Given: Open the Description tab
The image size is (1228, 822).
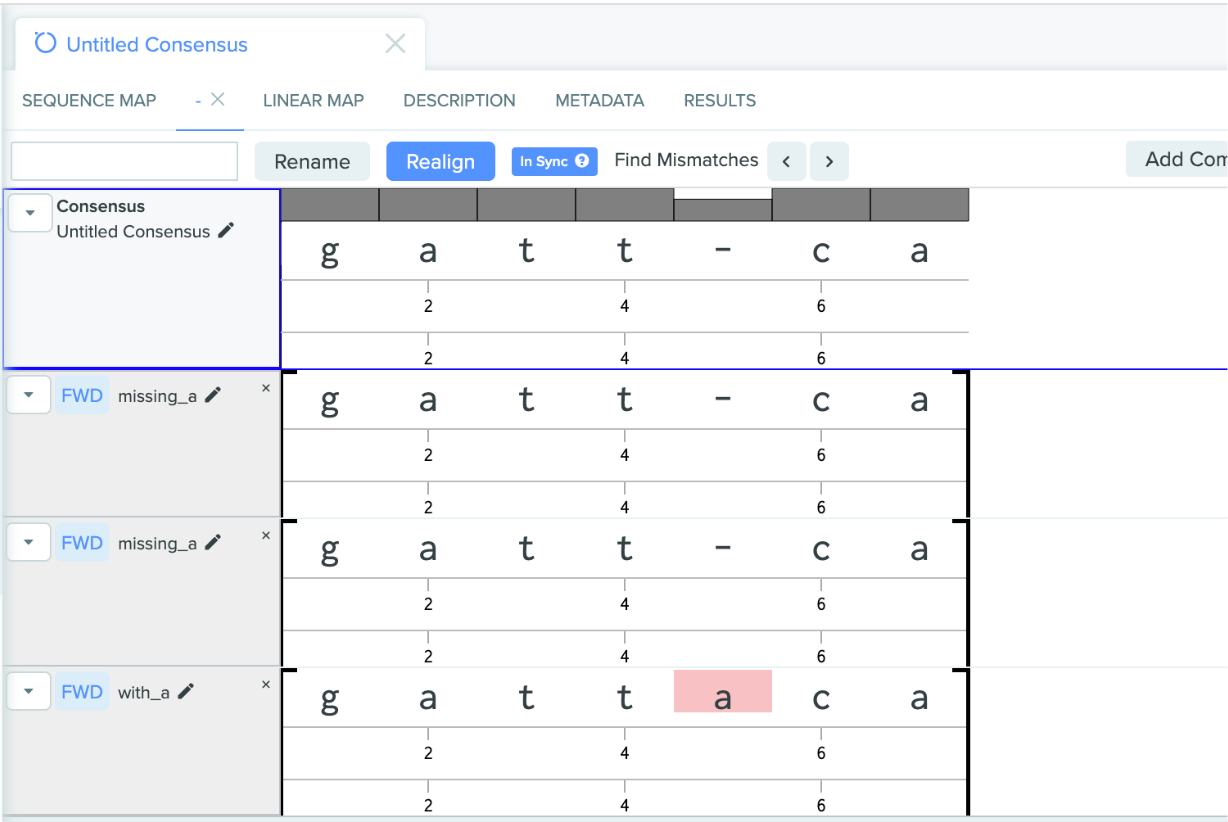Looking at the screenshot, I should point(459,100).
